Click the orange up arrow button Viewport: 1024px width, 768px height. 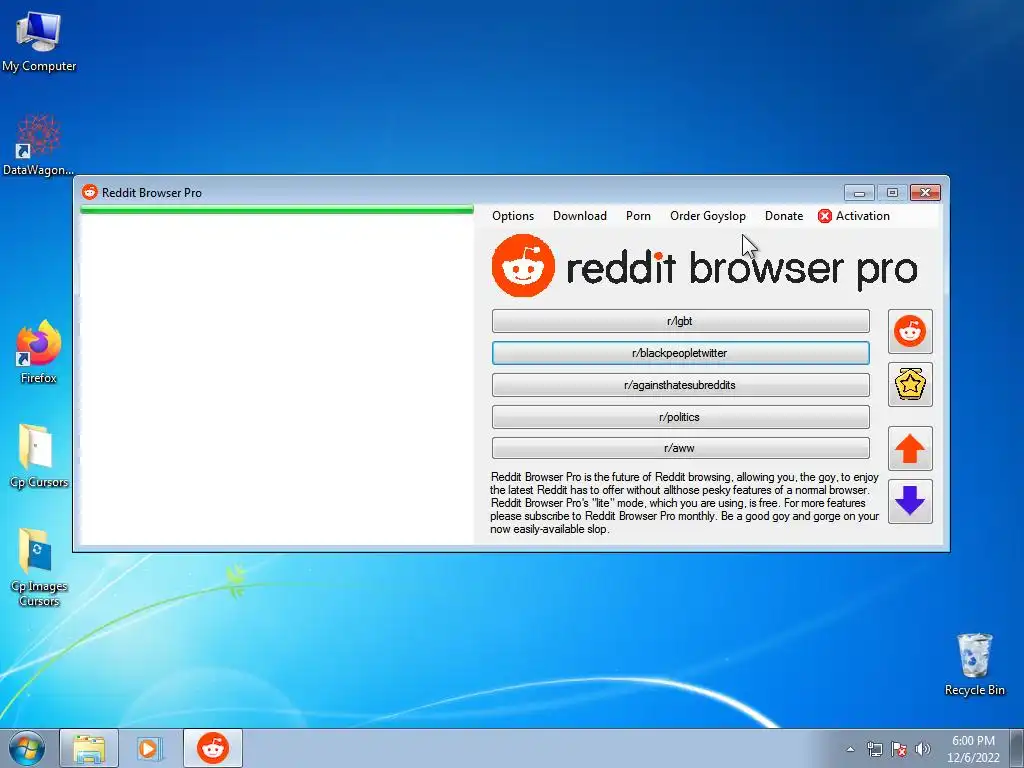tap(910, 449)
